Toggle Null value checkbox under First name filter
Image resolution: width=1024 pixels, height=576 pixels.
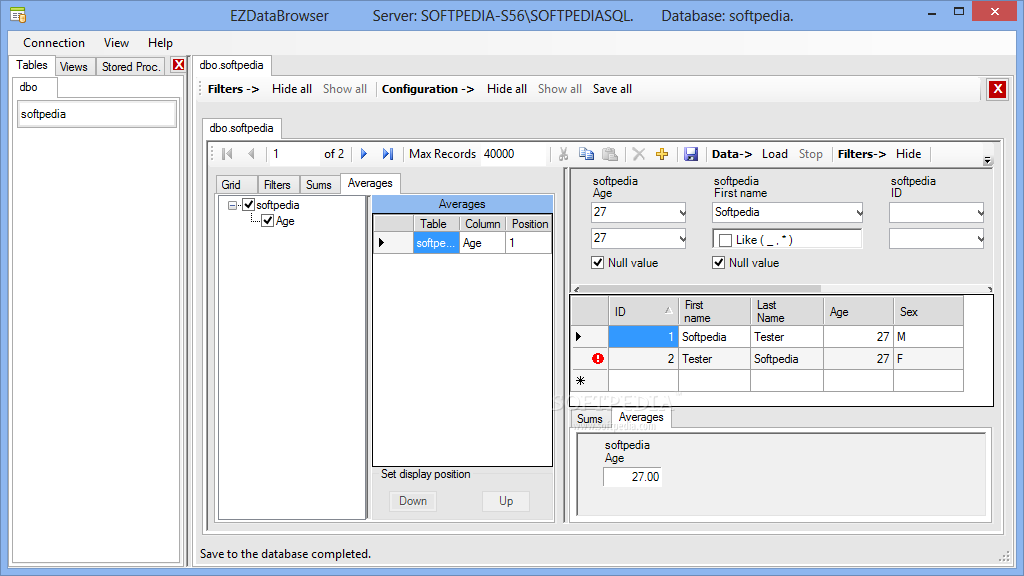tap(718, 263)
